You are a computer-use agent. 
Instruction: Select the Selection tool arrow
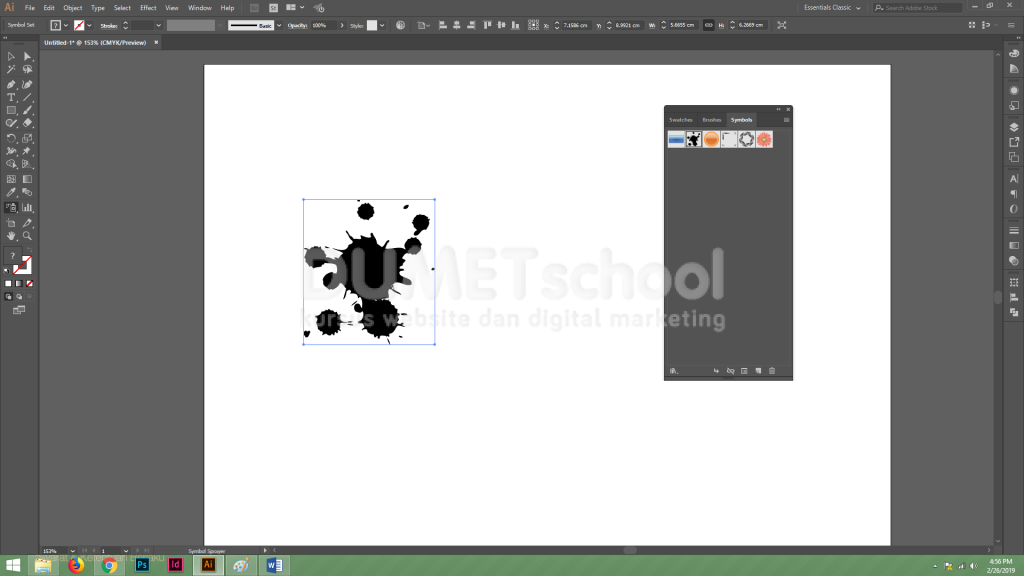tap(11, 57)
